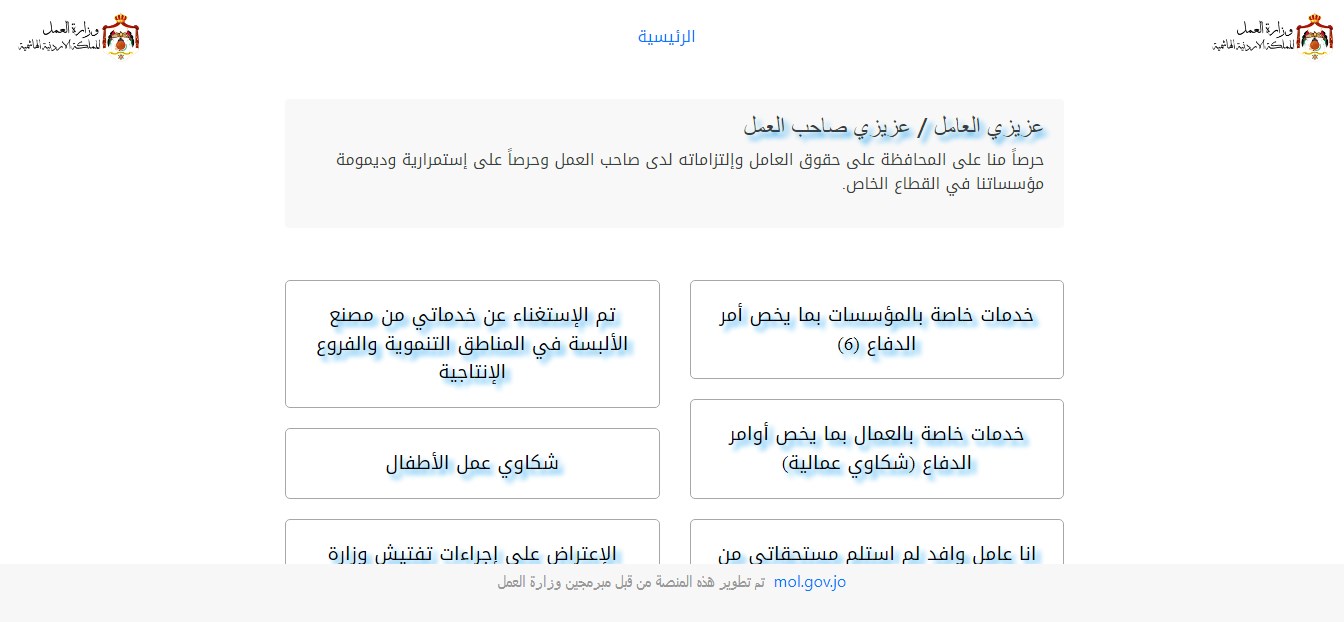Open the "شكاوي عمل الأطفال" child labor complaints card
This screenshot has width=1344, height=622.
(472, 463)
